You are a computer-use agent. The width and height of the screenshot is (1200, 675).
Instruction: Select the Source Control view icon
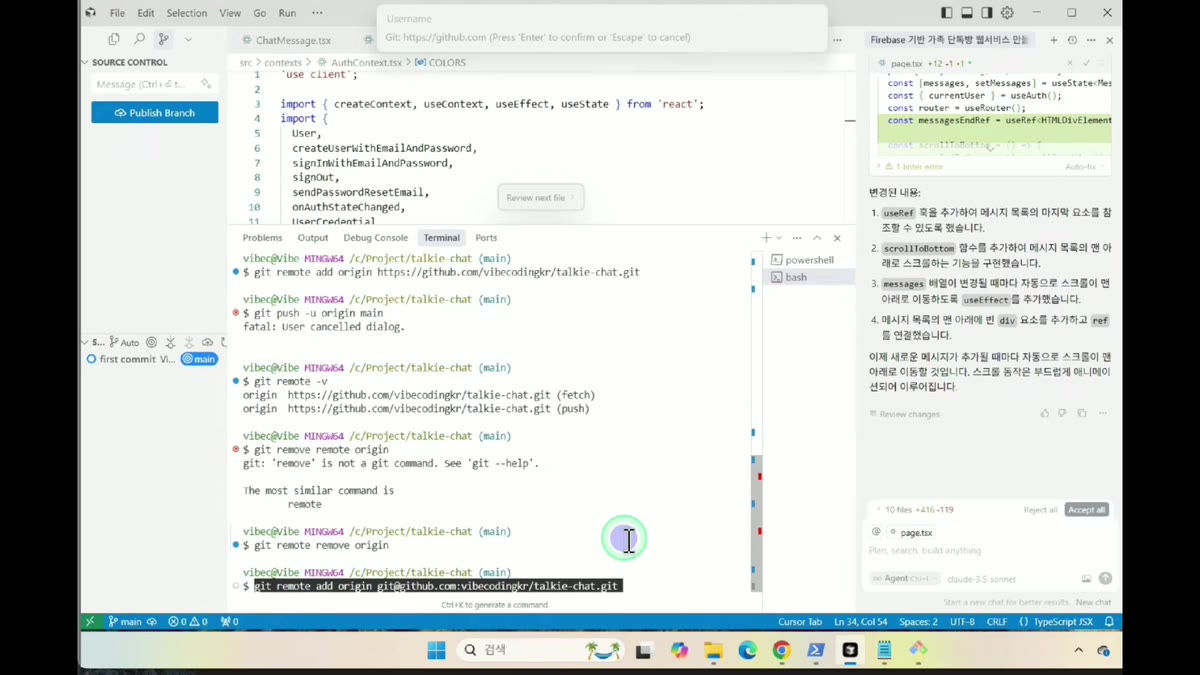point(163,39)
